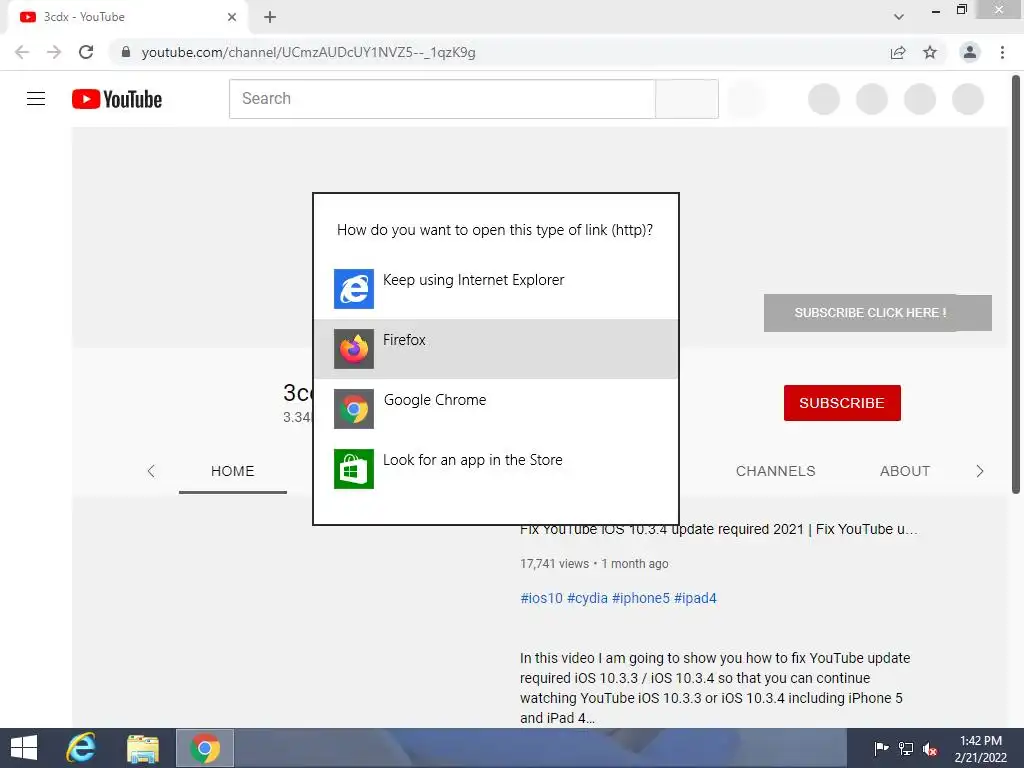
Task: Open File Explorer from the taskbar
Action: point(143,748)
